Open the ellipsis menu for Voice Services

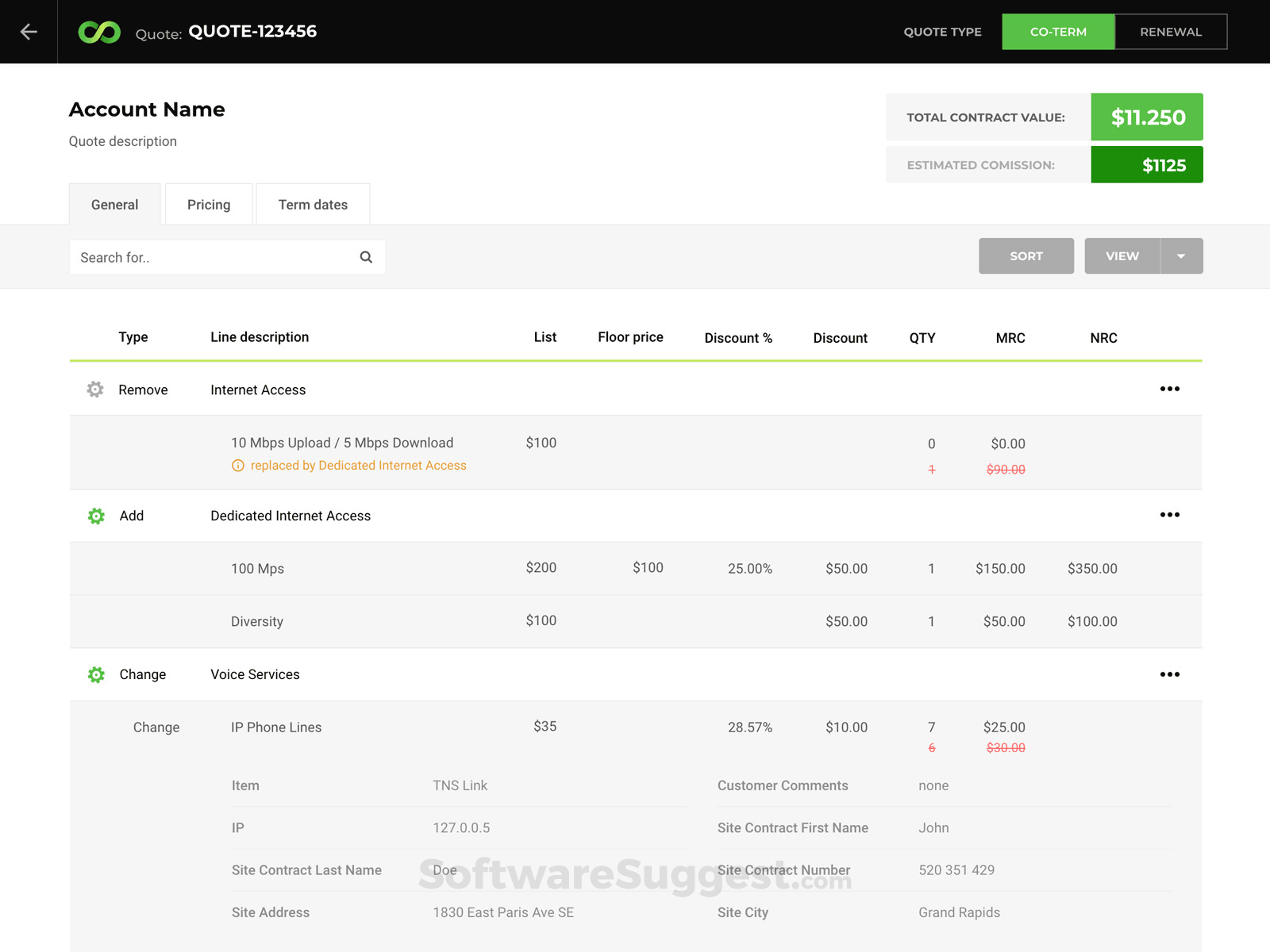[x=1169, y=674]
